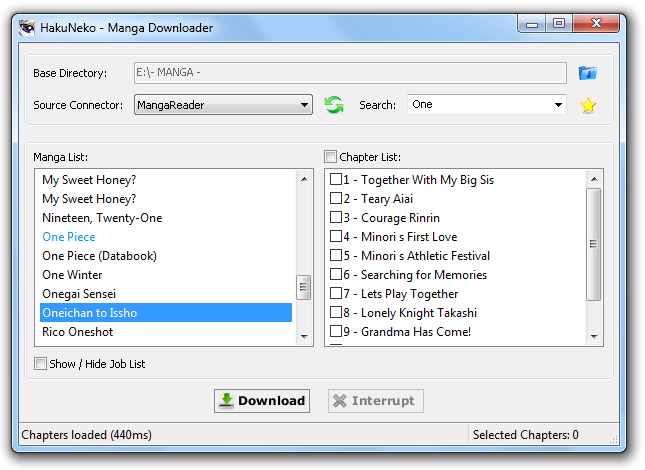The height and width of the screenshot is (470, 645).
Task: Click the yellow star bookmark icon
Action: 588,105
